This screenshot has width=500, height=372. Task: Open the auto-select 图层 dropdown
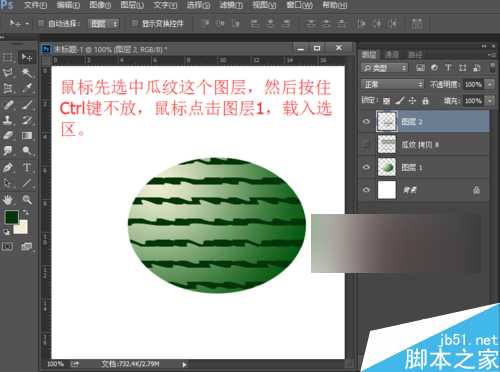point(104,24)
